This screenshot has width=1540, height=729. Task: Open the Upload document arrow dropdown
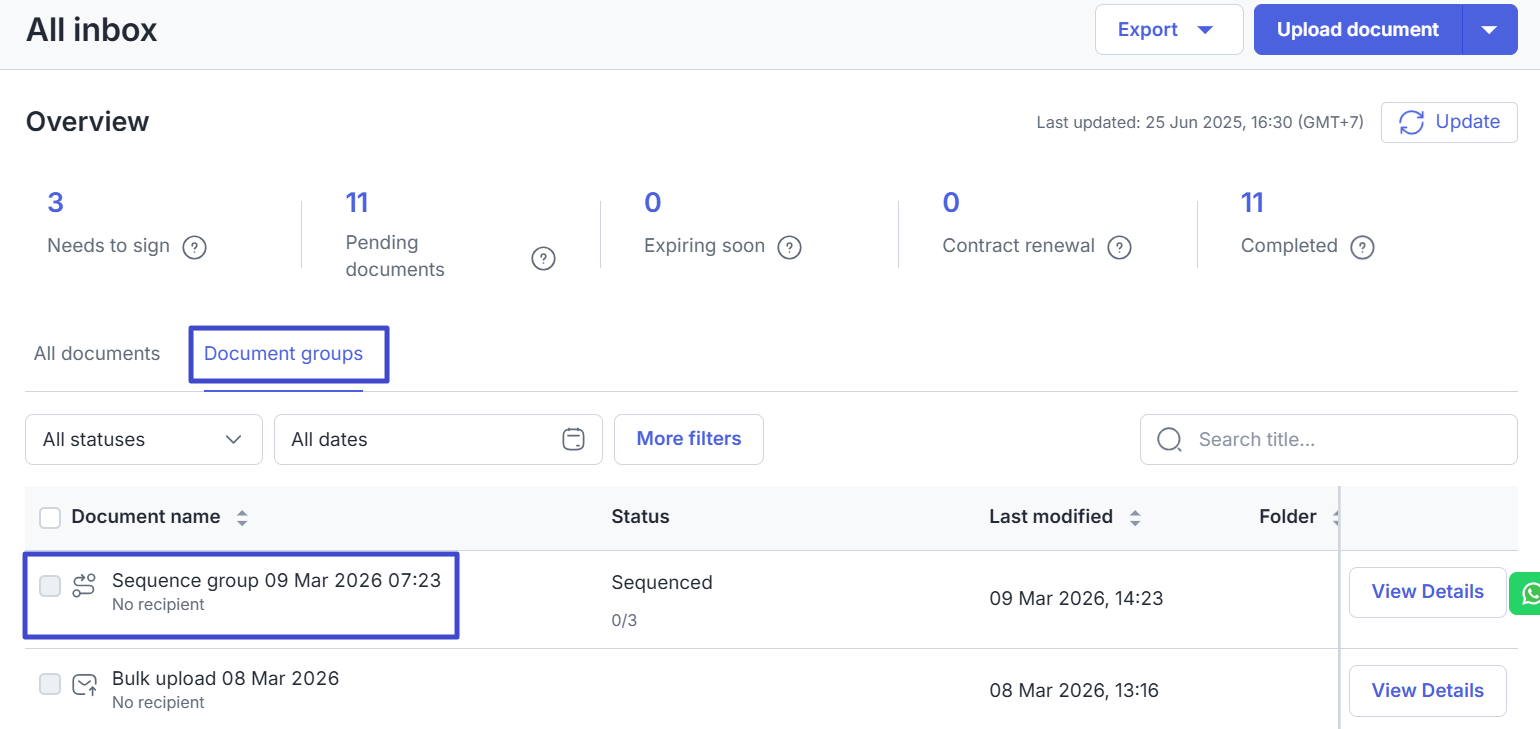tap(1489, 30)
